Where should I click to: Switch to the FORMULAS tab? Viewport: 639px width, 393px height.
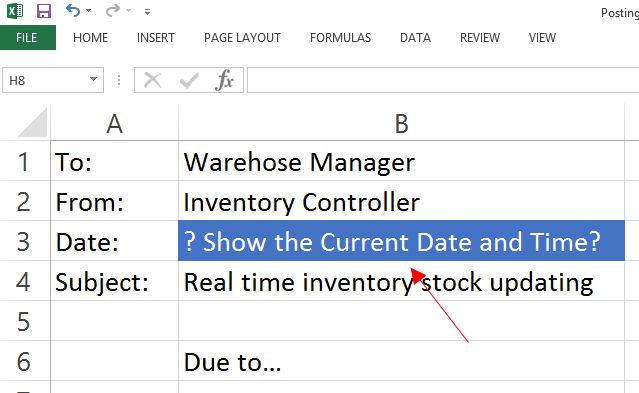(x=340, y=38)
